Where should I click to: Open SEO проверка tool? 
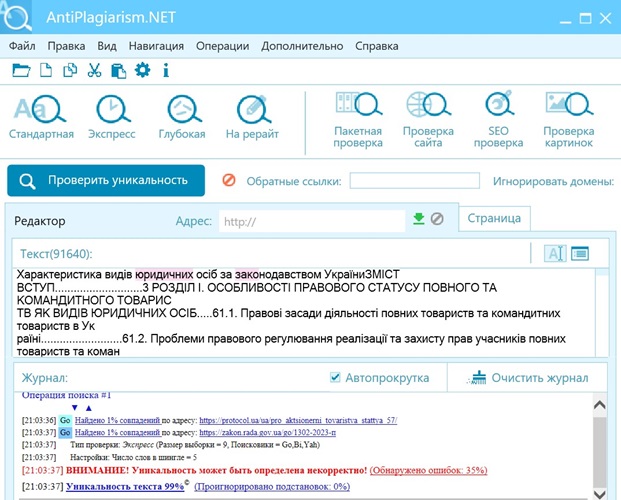tap(499, 120)
